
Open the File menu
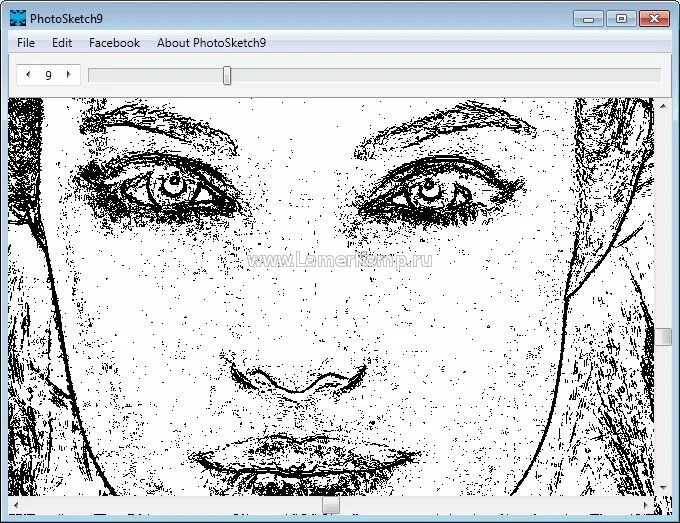coord(26,43)
